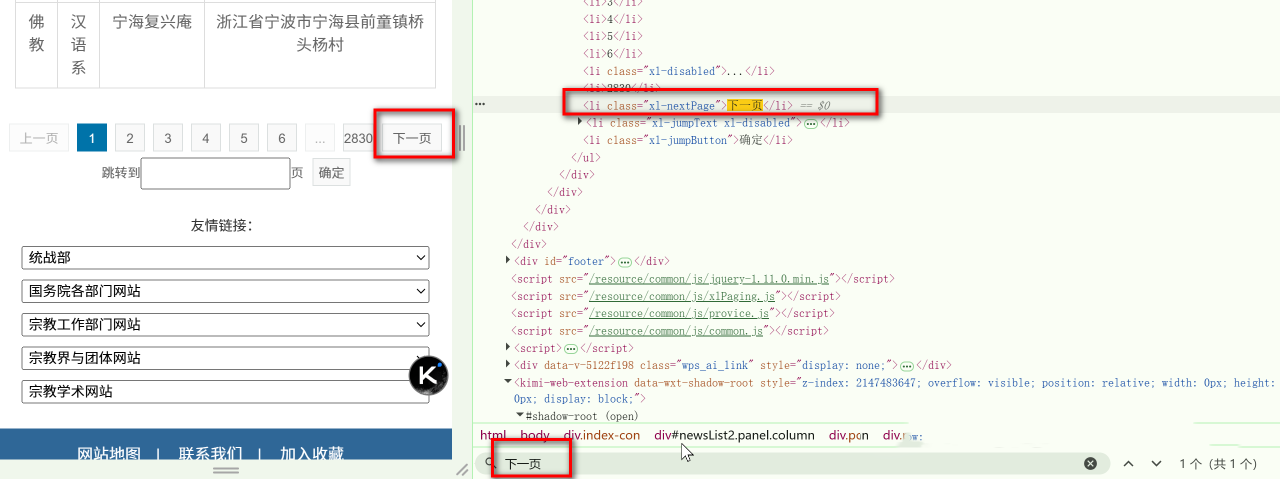
Task: Collapse the #shadow-root (open) node
Action: pyautogui.click(x=520, y=415)
